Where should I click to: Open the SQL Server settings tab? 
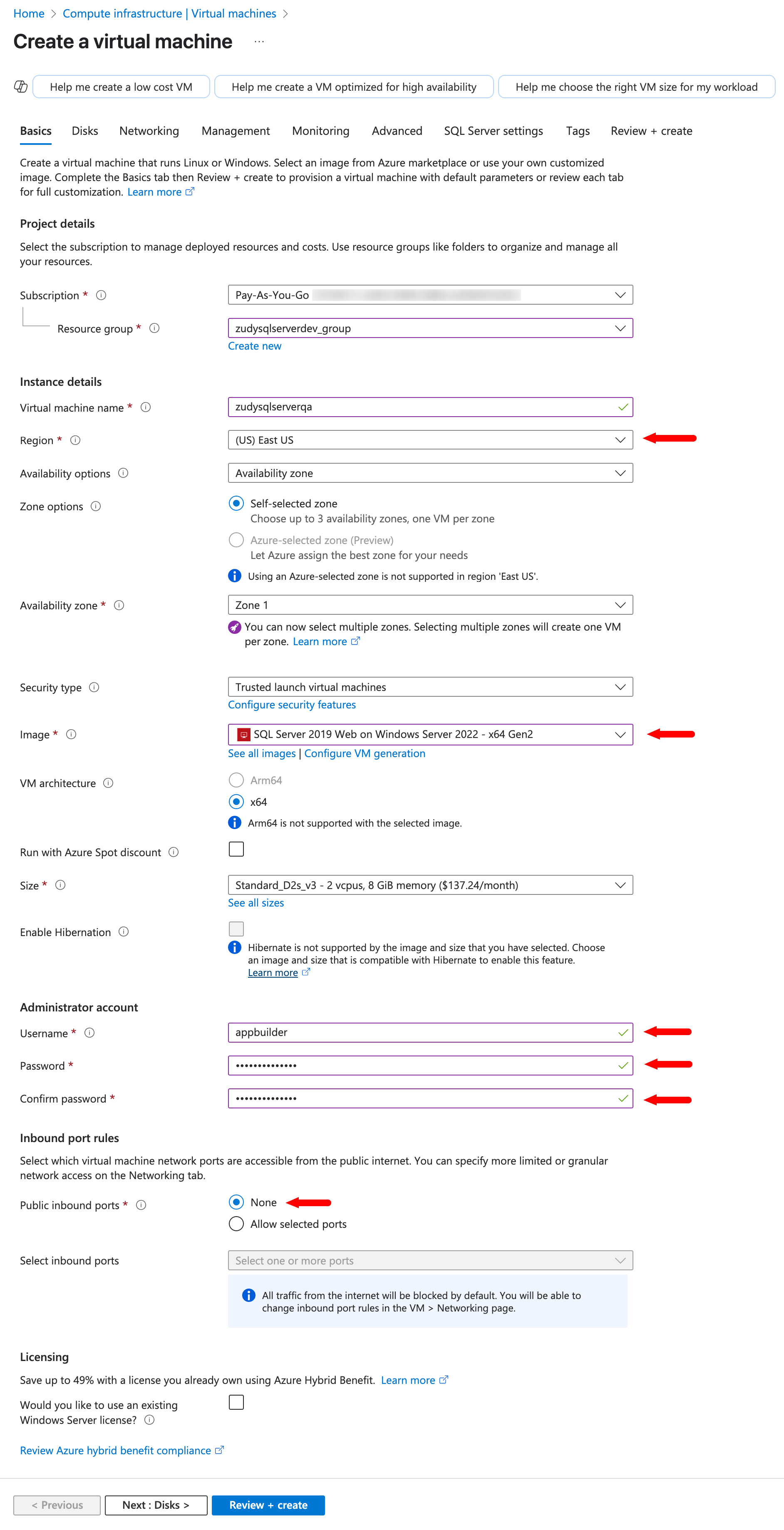[493, 131]
